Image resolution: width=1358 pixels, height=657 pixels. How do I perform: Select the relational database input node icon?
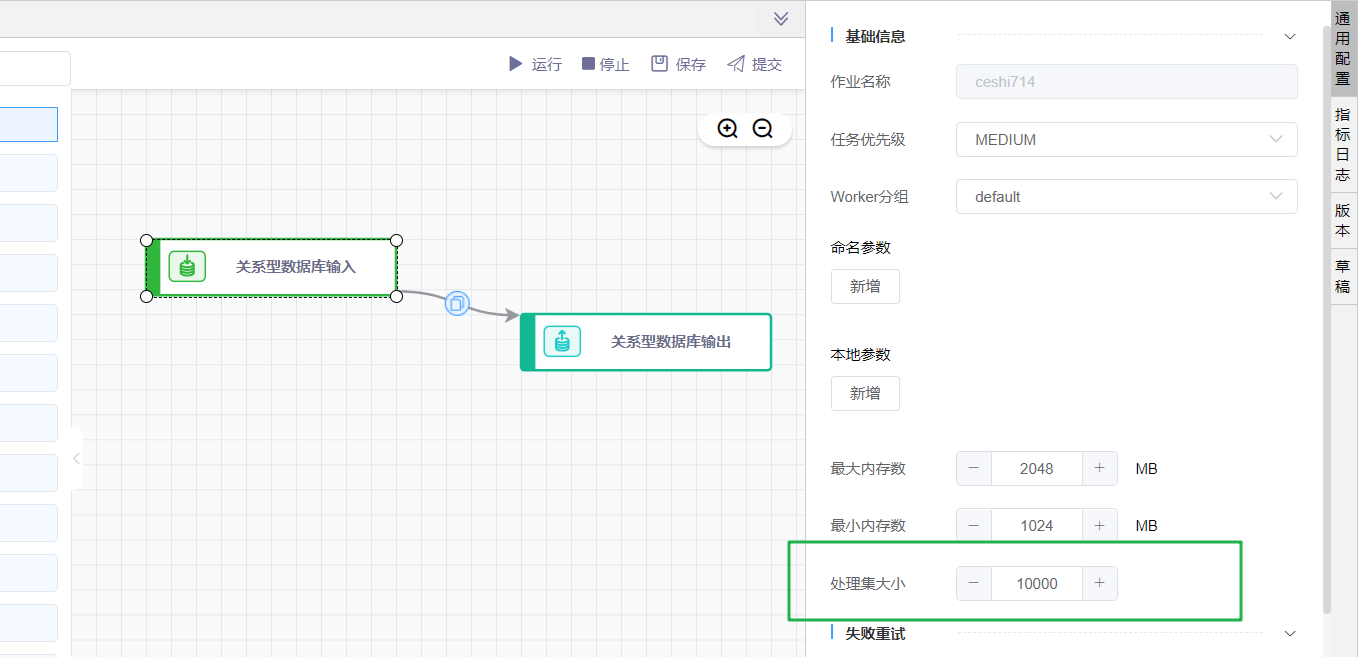187,267
